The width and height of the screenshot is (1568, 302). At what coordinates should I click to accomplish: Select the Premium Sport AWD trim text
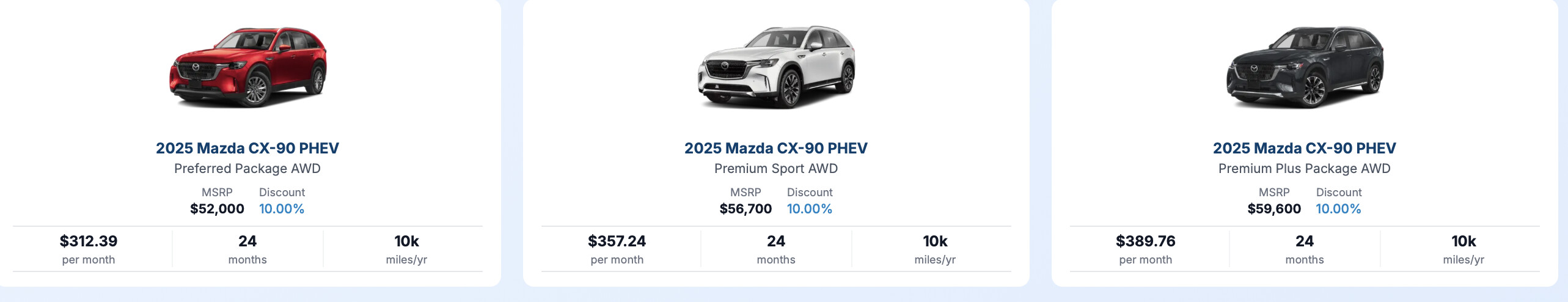[776, 169]
